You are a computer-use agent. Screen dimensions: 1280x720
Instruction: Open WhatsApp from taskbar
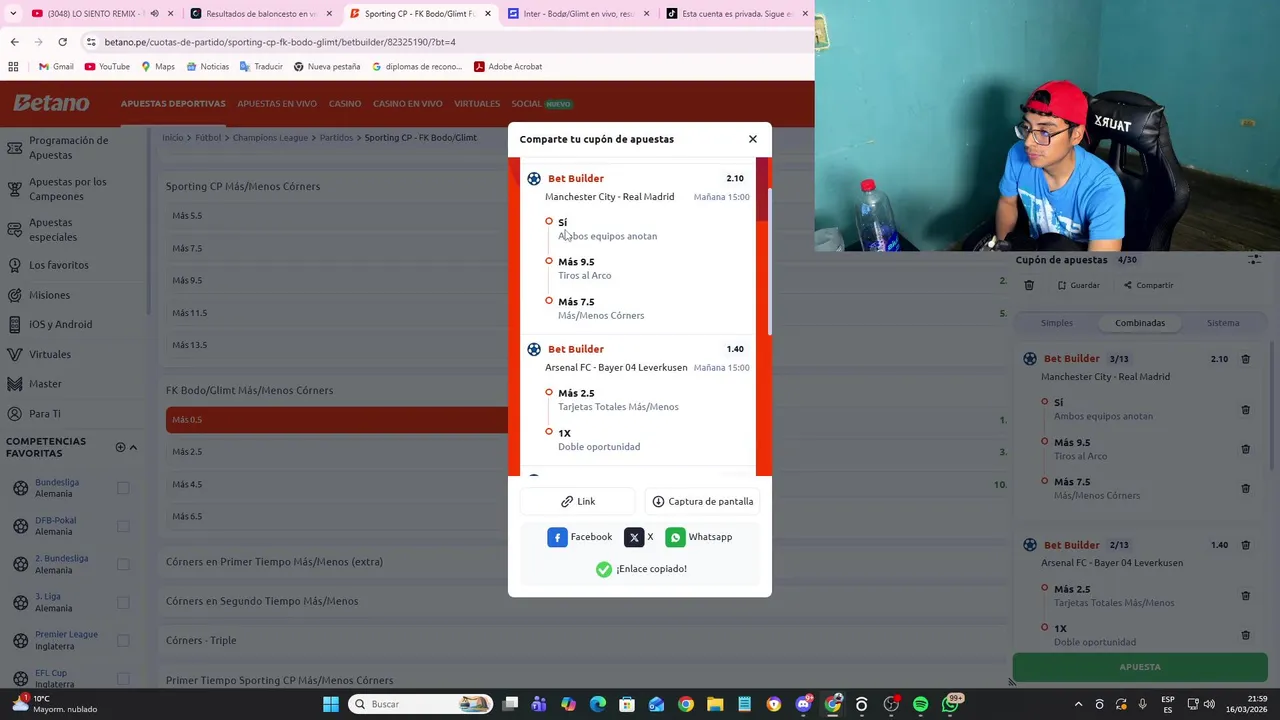coord(950,704)
